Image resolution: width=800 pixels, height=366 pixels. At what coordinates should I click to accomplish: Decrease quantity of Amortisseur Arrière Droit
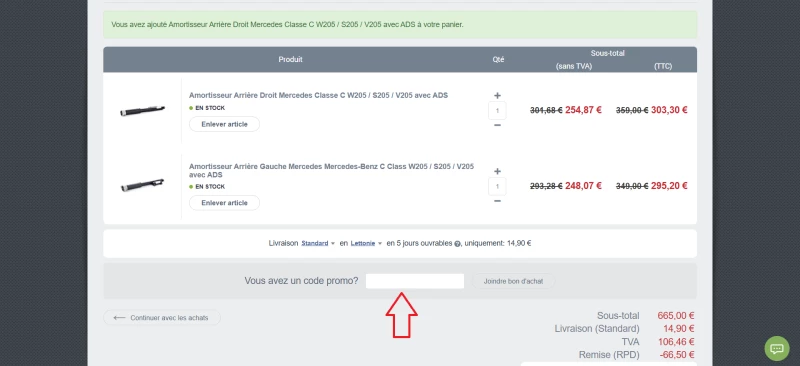tap(497, 125)
